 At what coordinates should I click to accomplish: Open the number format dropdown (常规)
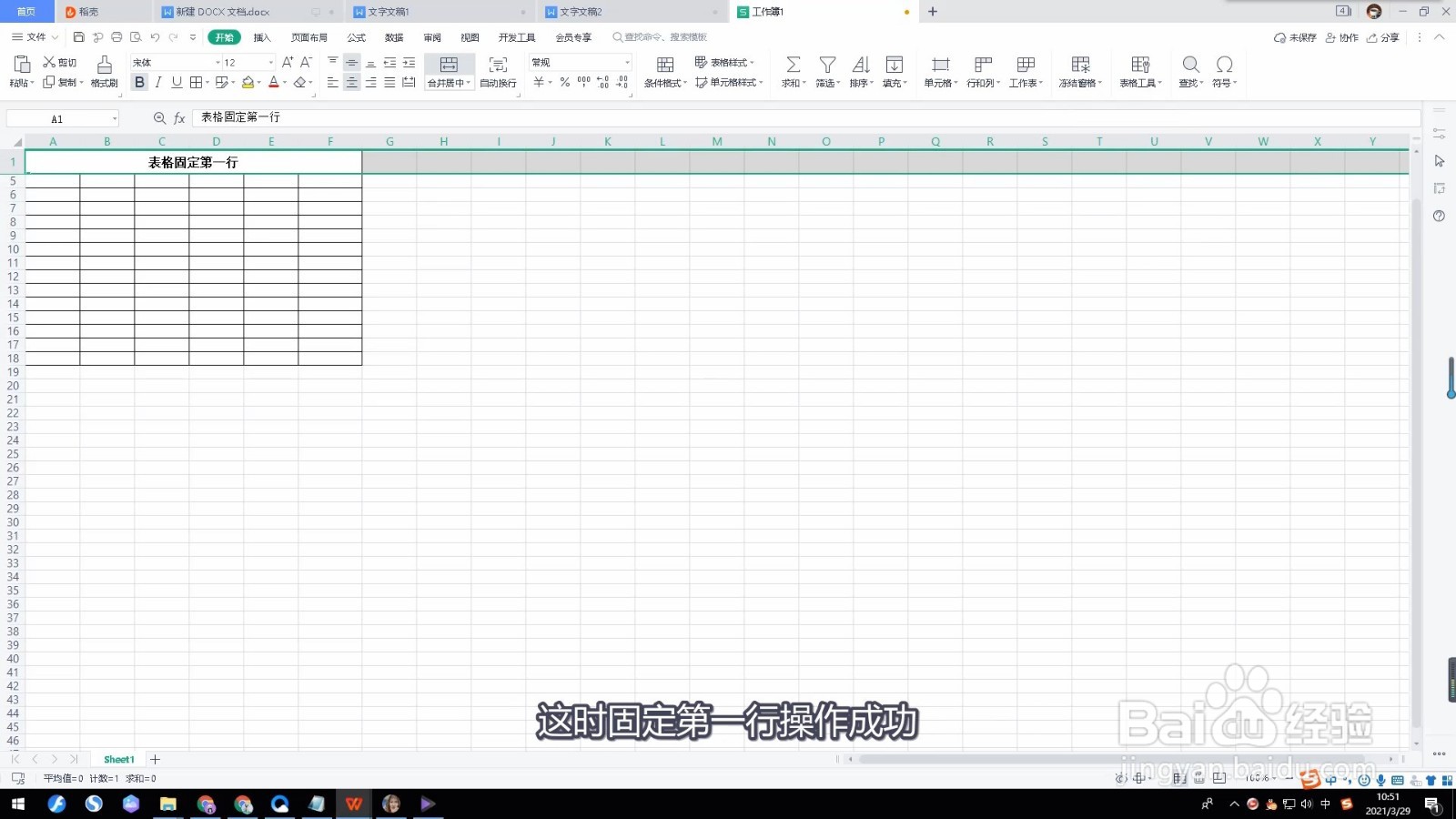(x=627, y=63)
